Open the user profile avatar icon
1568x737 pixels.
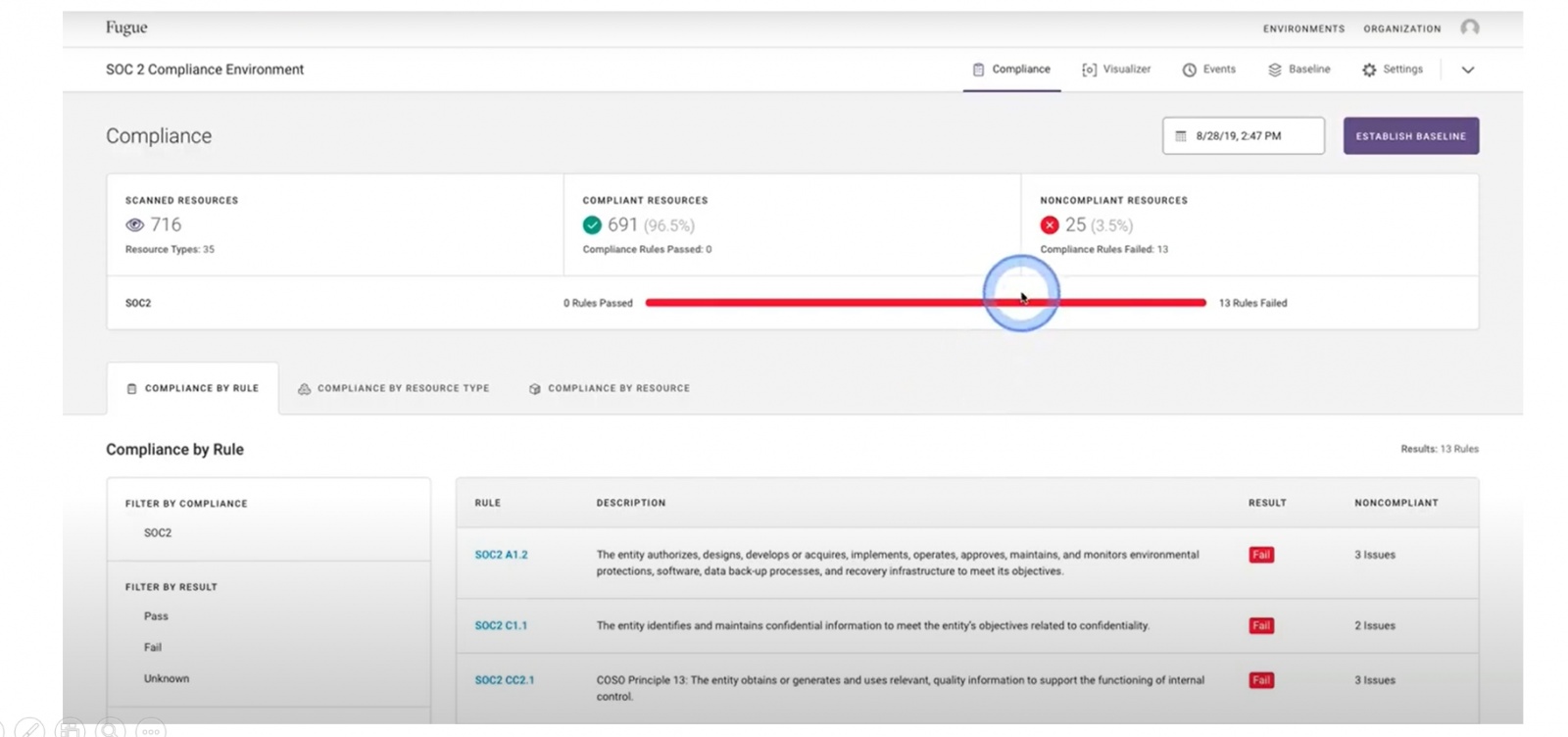click(1469, 27)
